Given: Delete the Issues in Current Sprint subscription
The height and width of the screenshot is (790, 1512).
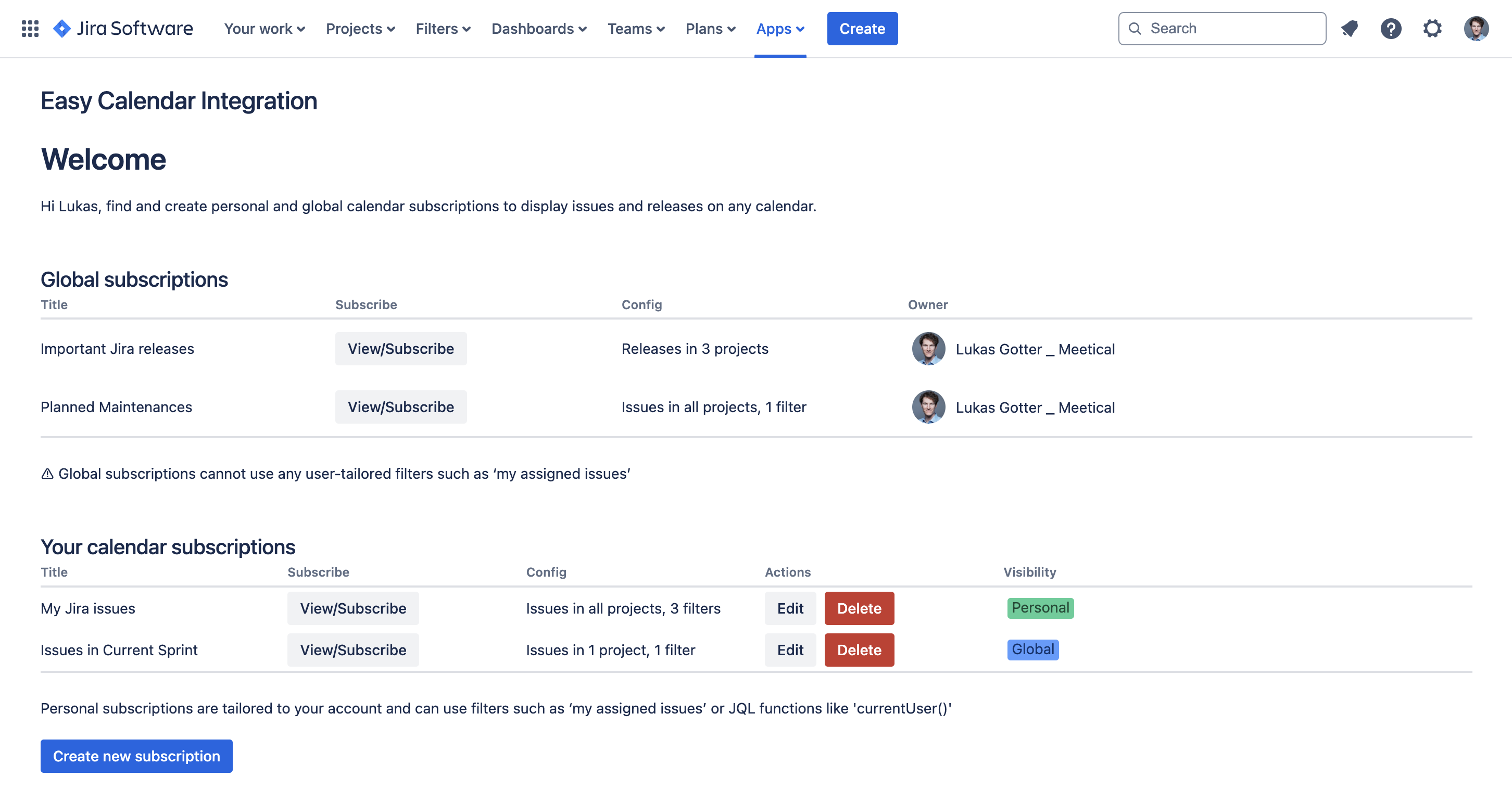Looking at the screenshot, I should tap(859, 650).
